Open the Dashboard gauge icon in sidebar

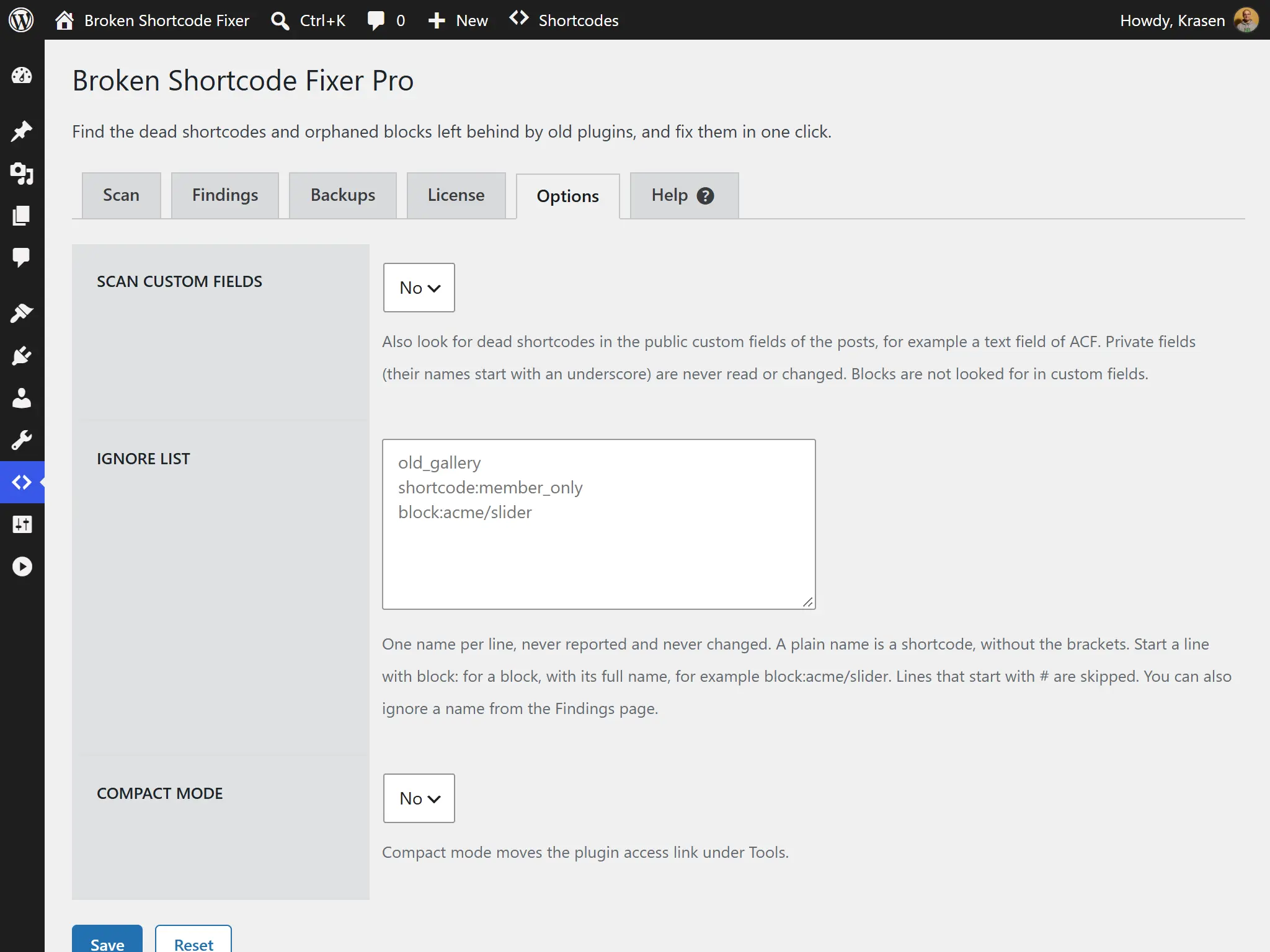[x=22, y=76]
